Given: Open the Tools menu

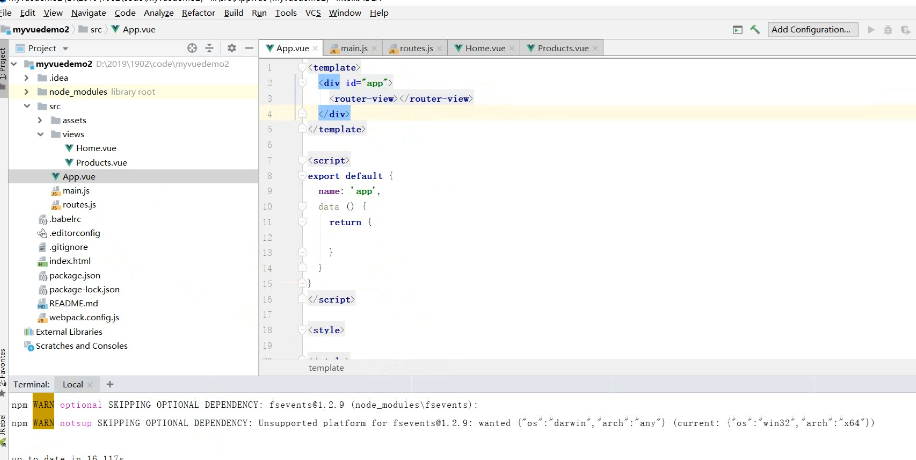Looking at the screenshot, I should point(286,13).
